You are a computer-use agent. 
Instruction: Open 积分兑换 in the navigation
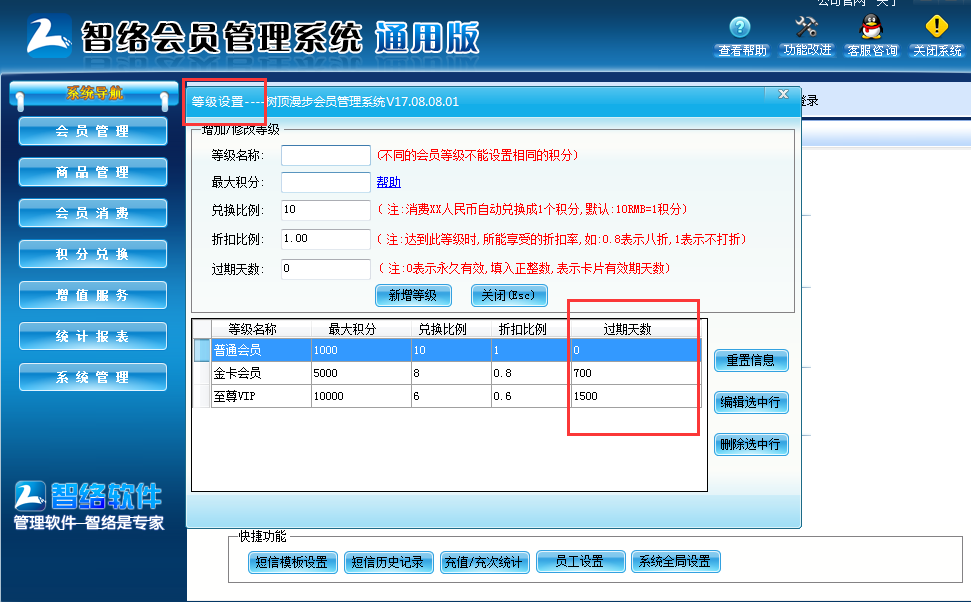pyautogui.click(x=93, y=255)
